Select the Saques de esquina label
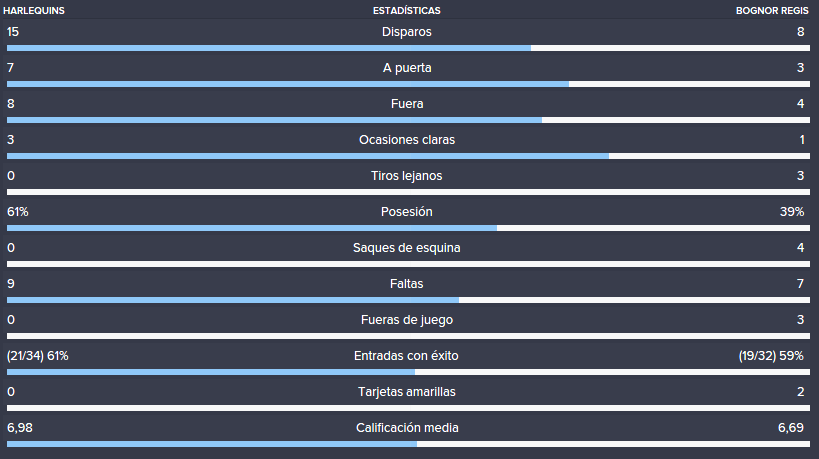The height and width of the screenshot is (459, 819). coord(406,248)
